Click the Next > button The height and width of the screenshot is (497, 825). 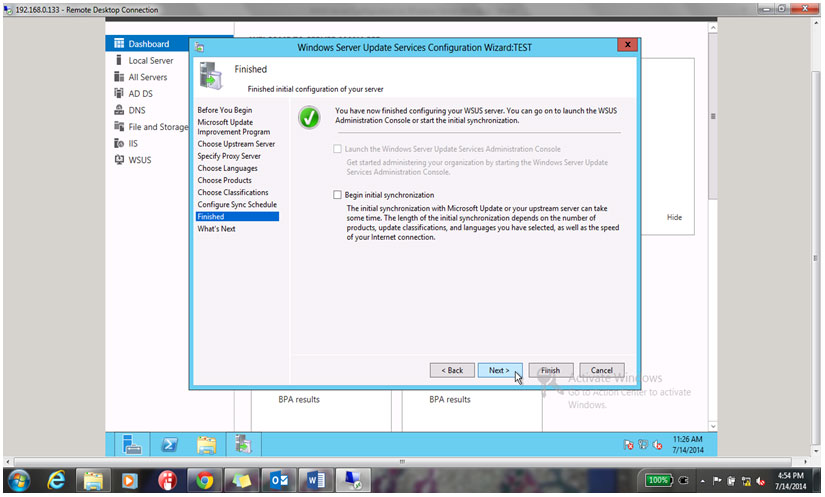(499, 371)
